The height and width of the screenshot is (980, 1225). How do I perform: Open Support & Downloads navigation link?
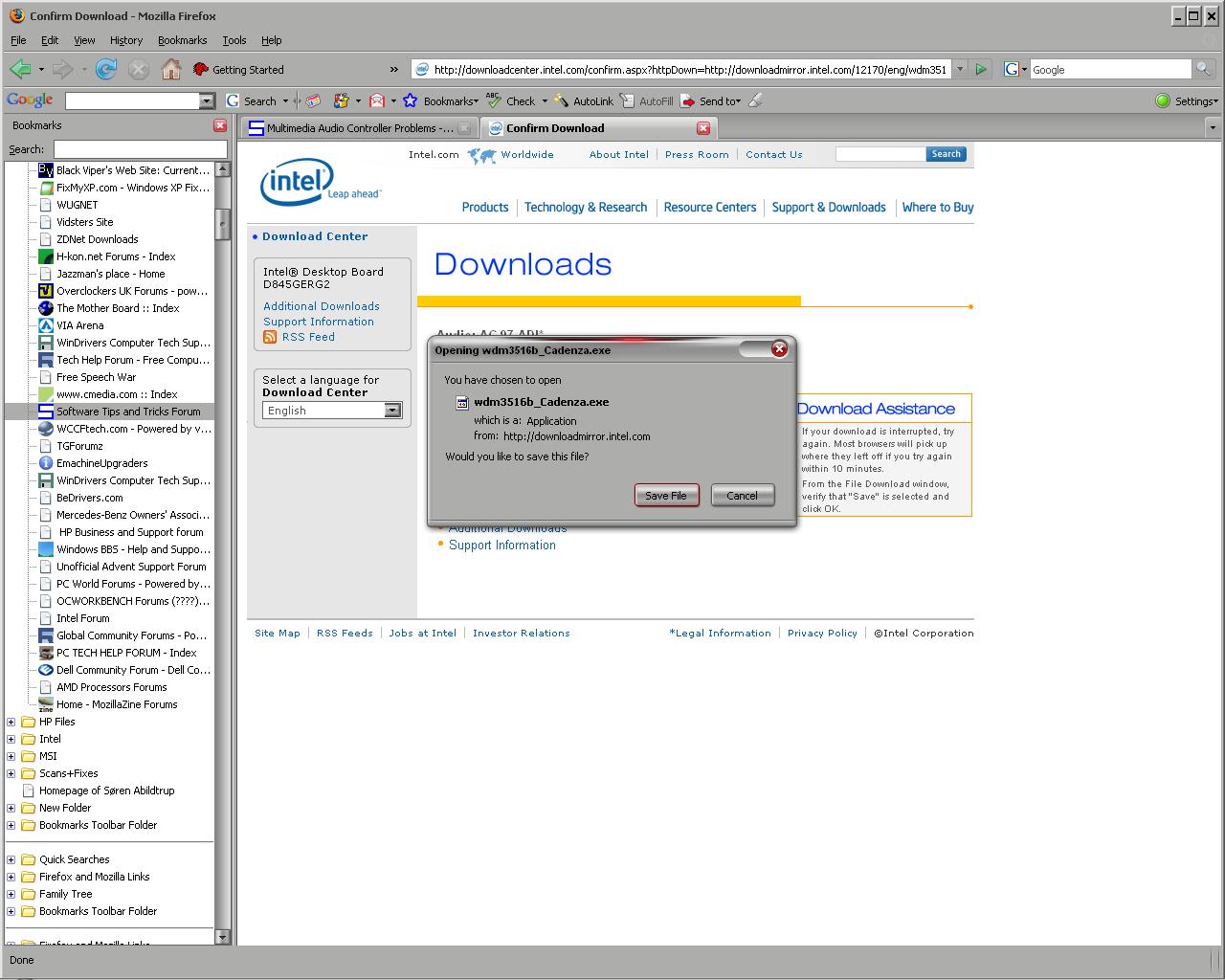tap(829, 207)
